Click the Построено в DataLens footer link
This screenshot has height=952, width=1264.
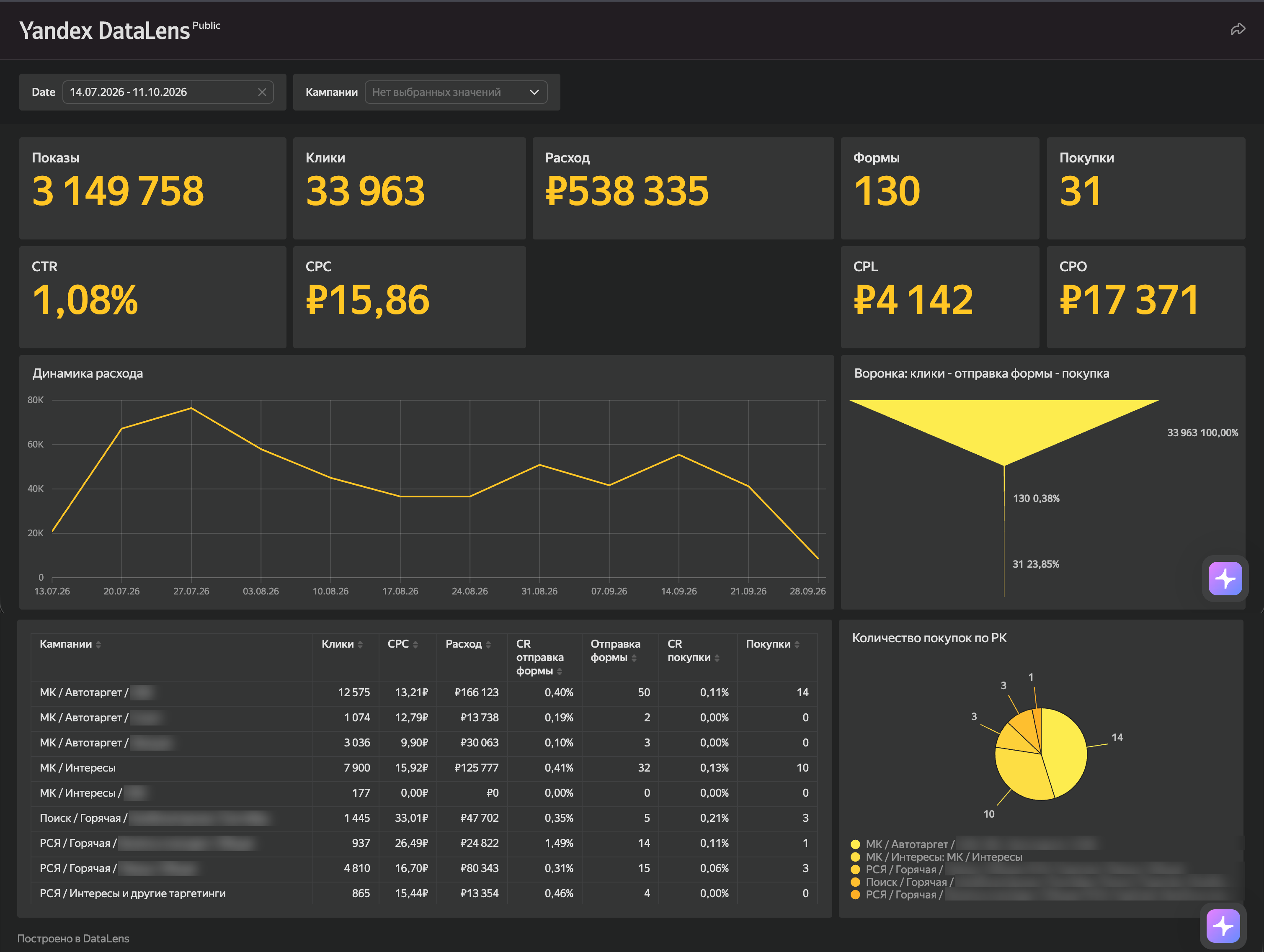click(73, 938)
